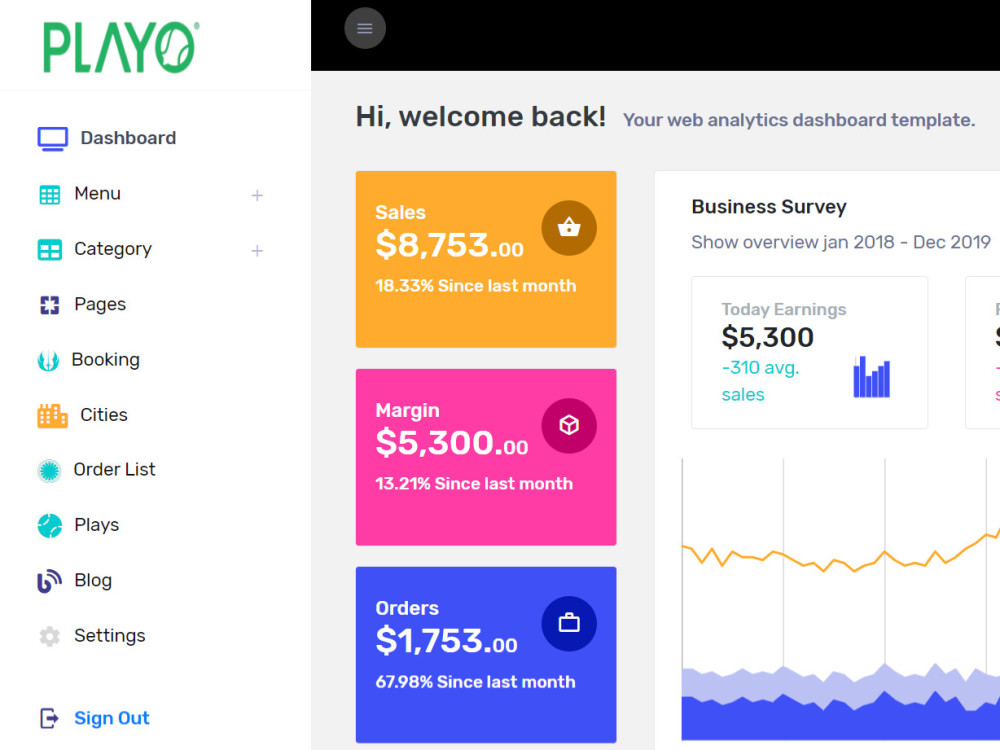Image resolution: width=1000 pixels, height=750 pixels.
Task: Open the Dashboard menu item
Action: pyautogui.click(x=128, y=138)
